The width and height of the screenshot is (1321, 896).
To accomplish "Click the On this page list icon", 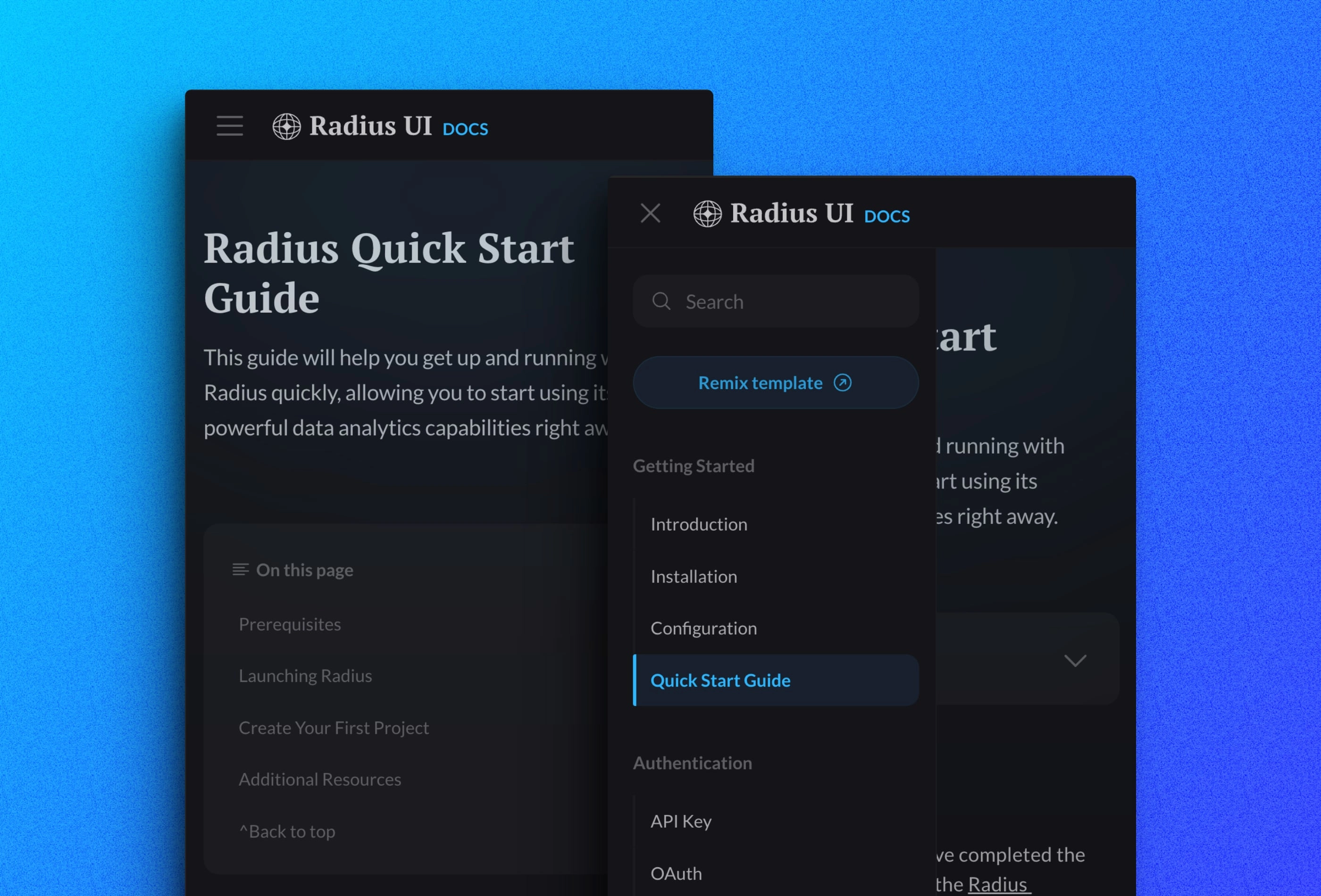I will [x=241, y=569].
